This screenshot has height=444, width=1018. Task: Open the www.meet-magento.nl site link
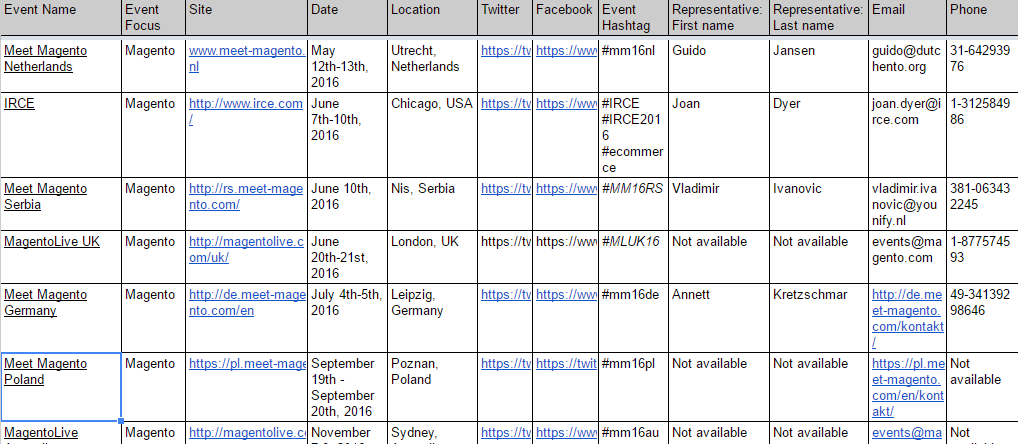click(x=247, y=58)
